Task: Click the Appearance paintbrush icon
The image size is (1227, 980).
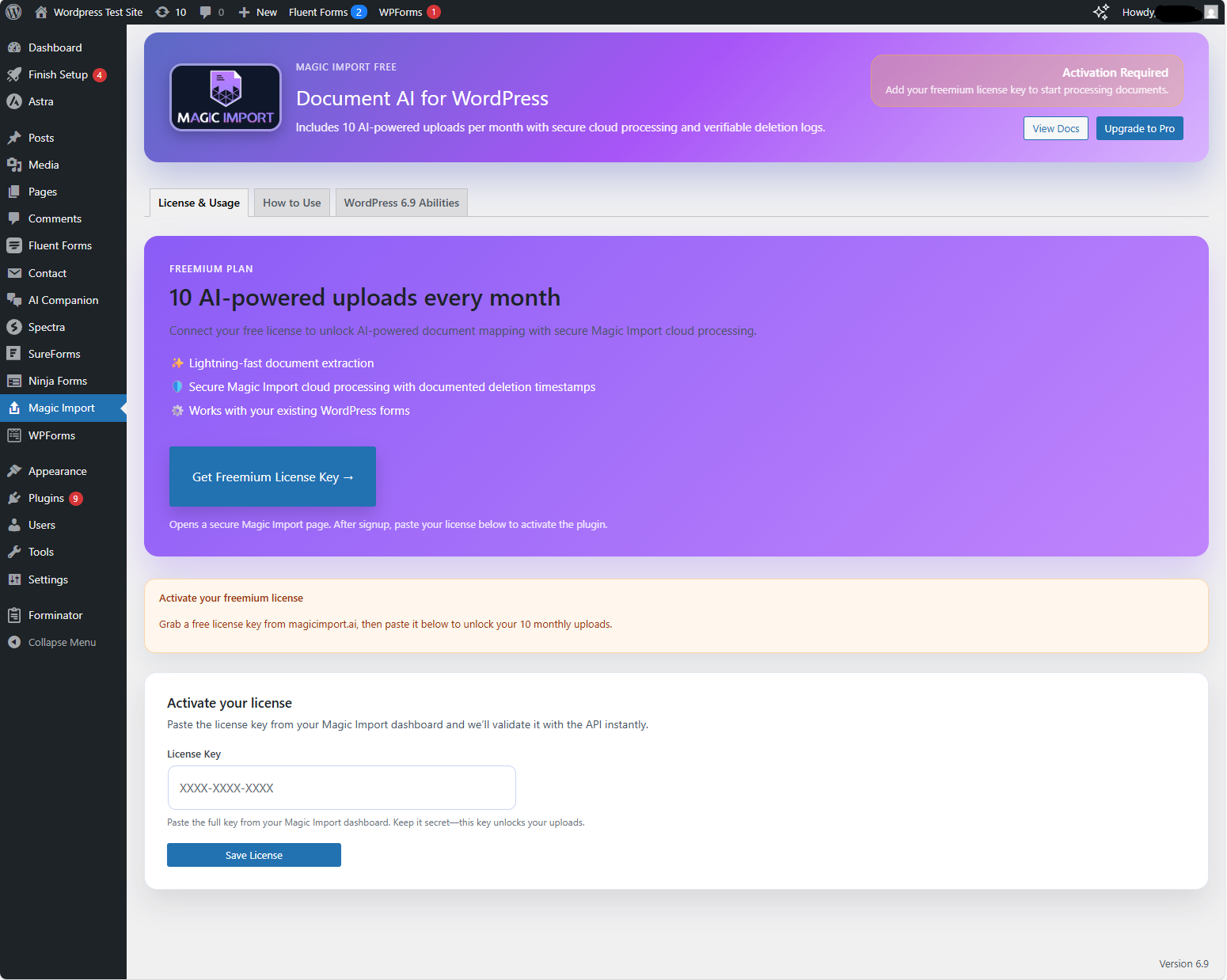Action: tap(14, 471)
